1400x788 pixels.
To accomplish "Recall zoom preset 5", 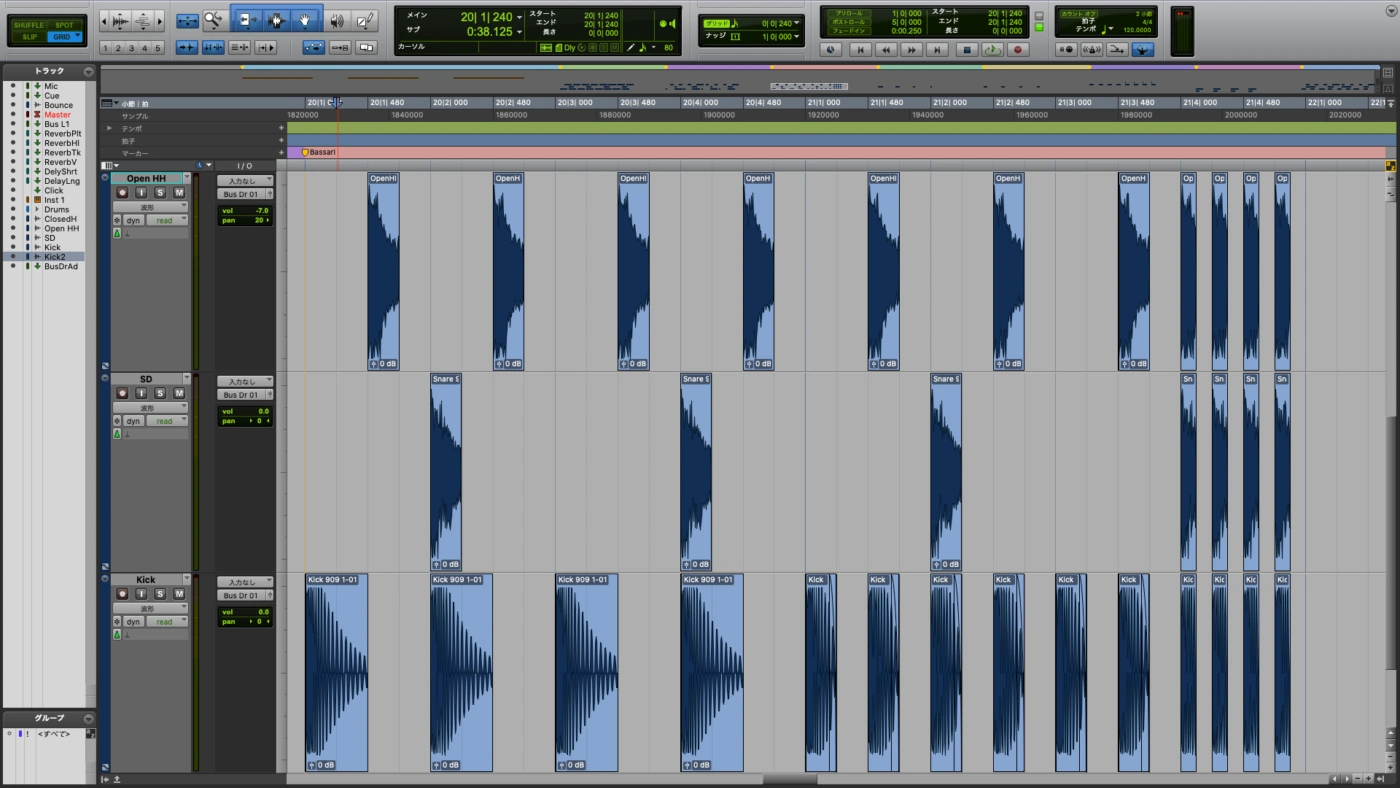I will point(157,48).
